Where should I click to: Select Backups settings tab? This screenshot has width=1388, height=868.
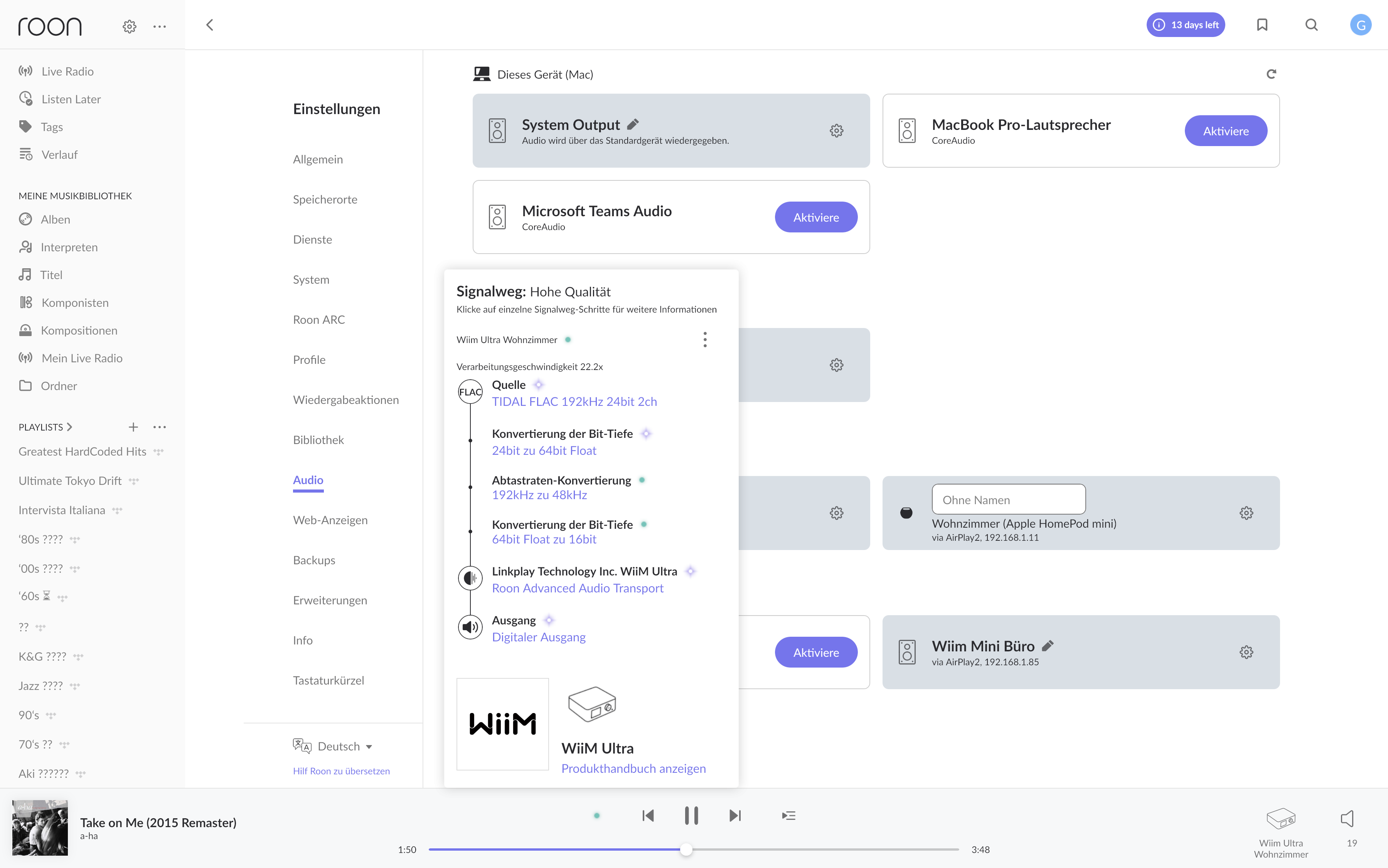pos(314,560)
